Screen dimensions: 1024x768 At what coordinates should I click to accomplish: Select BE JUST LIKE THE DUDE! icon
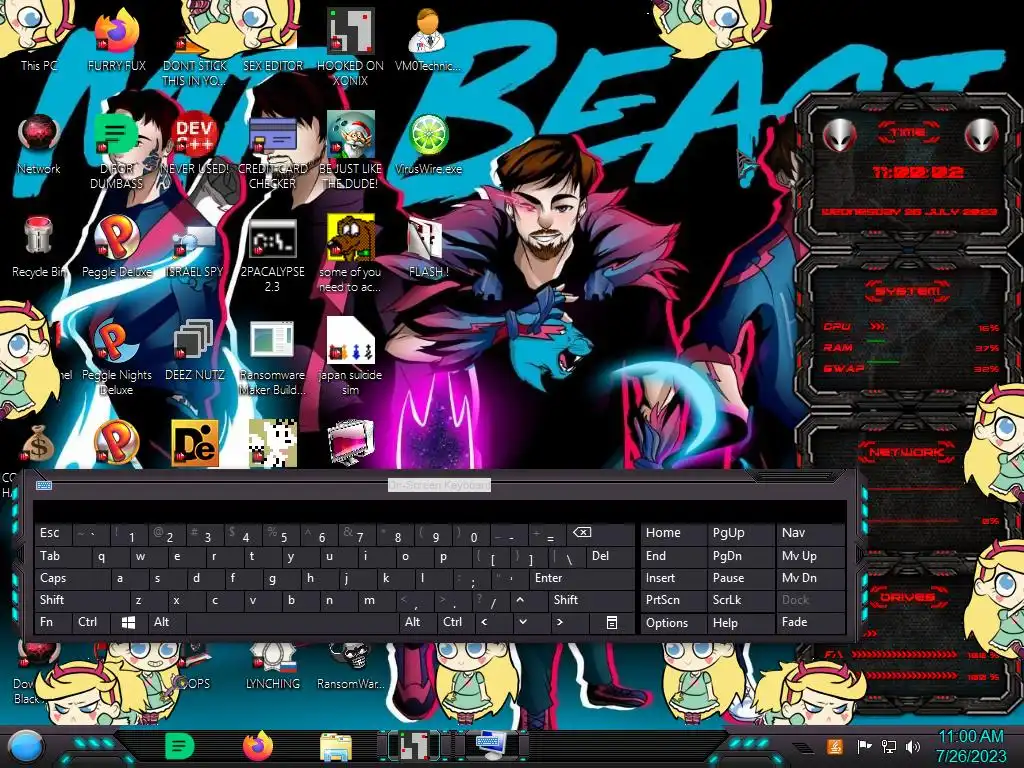(350, 150)
